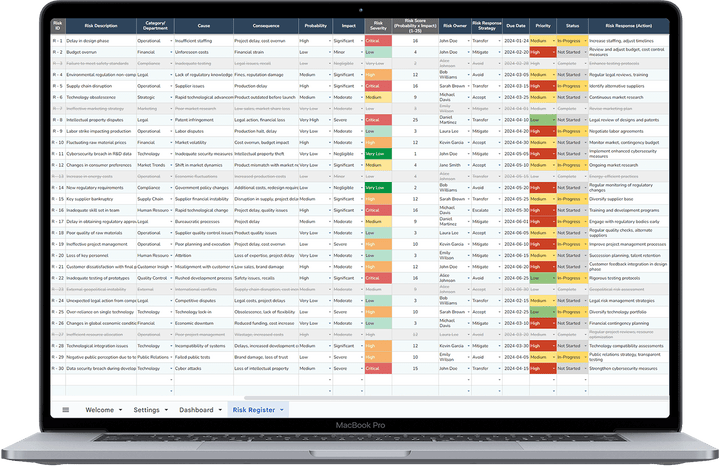This screenshot has height=466, width=720.
Task: Open the Settings tab's dropdown arrow
Action: [166, 410]
